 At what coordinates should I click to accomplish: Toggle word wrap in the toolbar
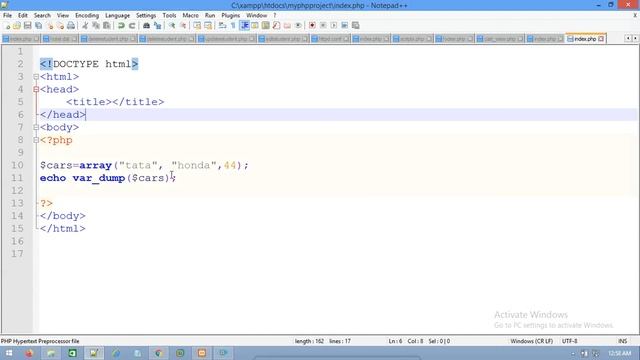point(222,26)
